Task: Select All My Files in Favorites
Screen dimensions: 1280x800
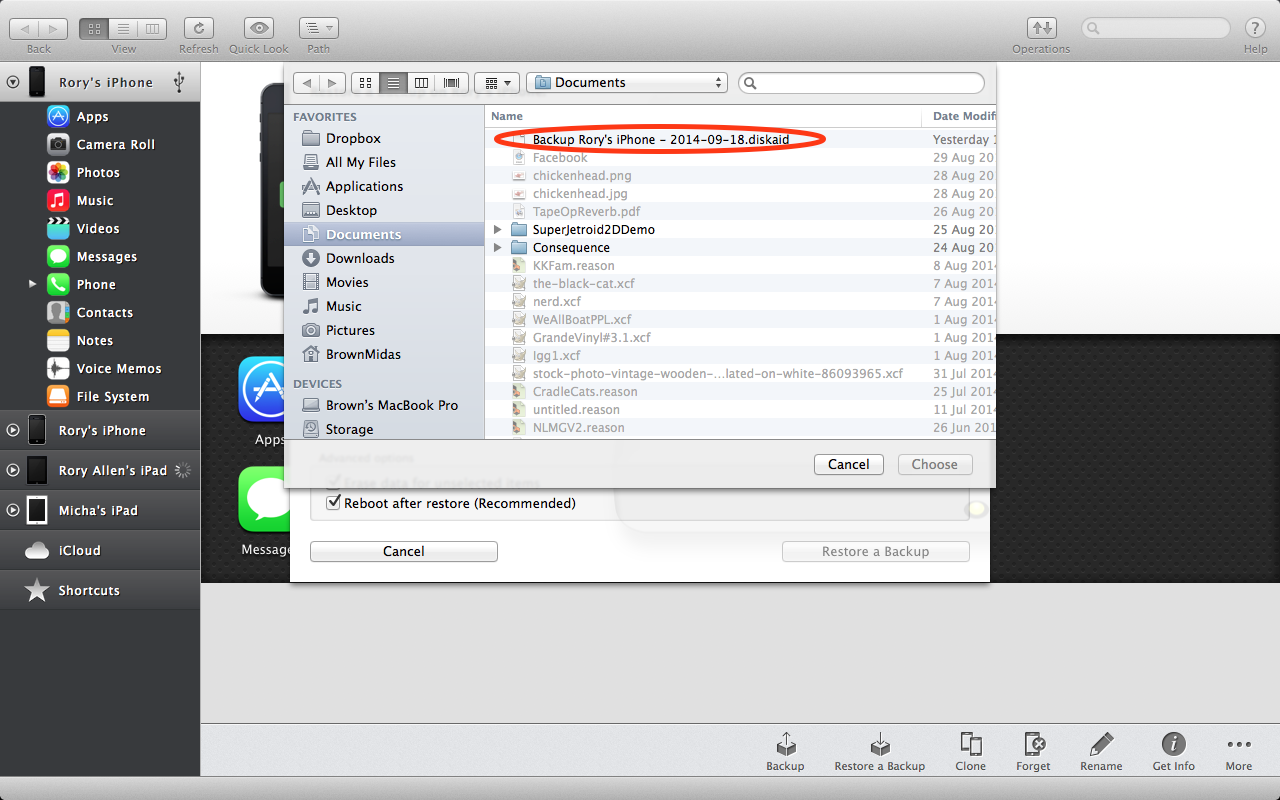Action: 349,162
